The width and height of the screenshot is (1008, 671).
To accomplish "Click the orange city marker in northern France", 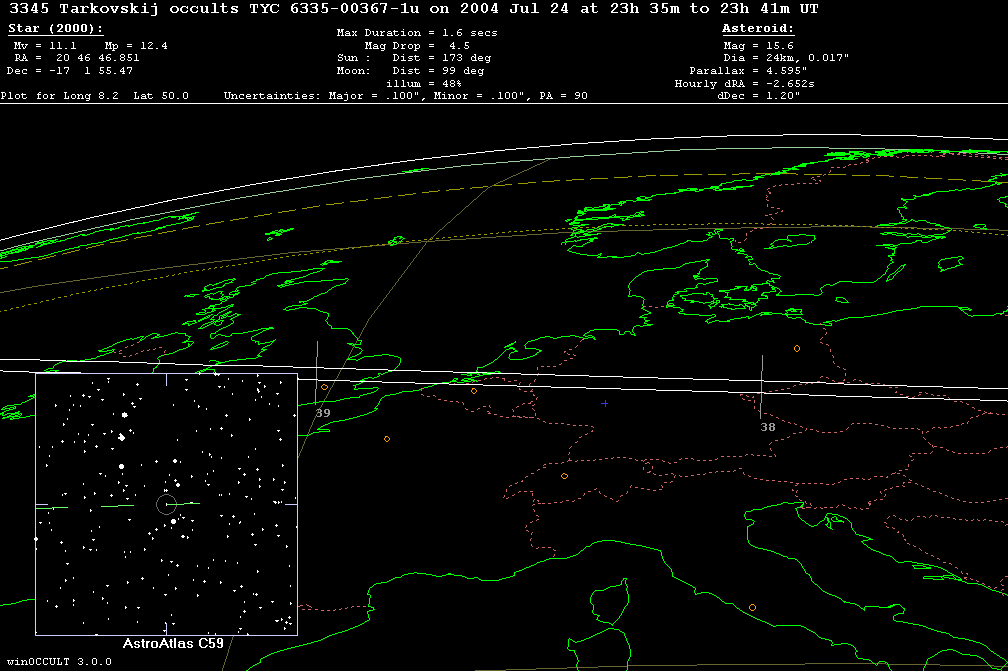I will point(387,439).
